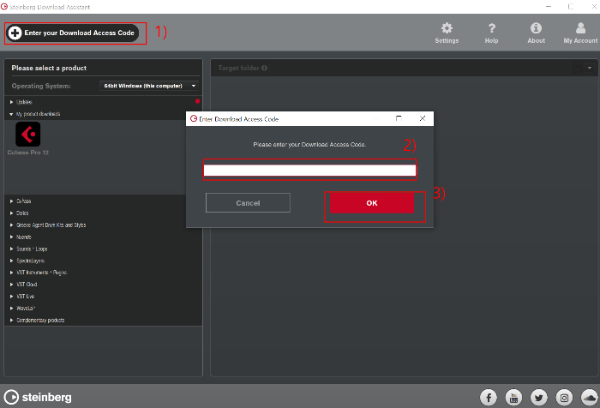600x408 pixels.
Task: Click the Download Access Code text field
Action: coord(310,170)
